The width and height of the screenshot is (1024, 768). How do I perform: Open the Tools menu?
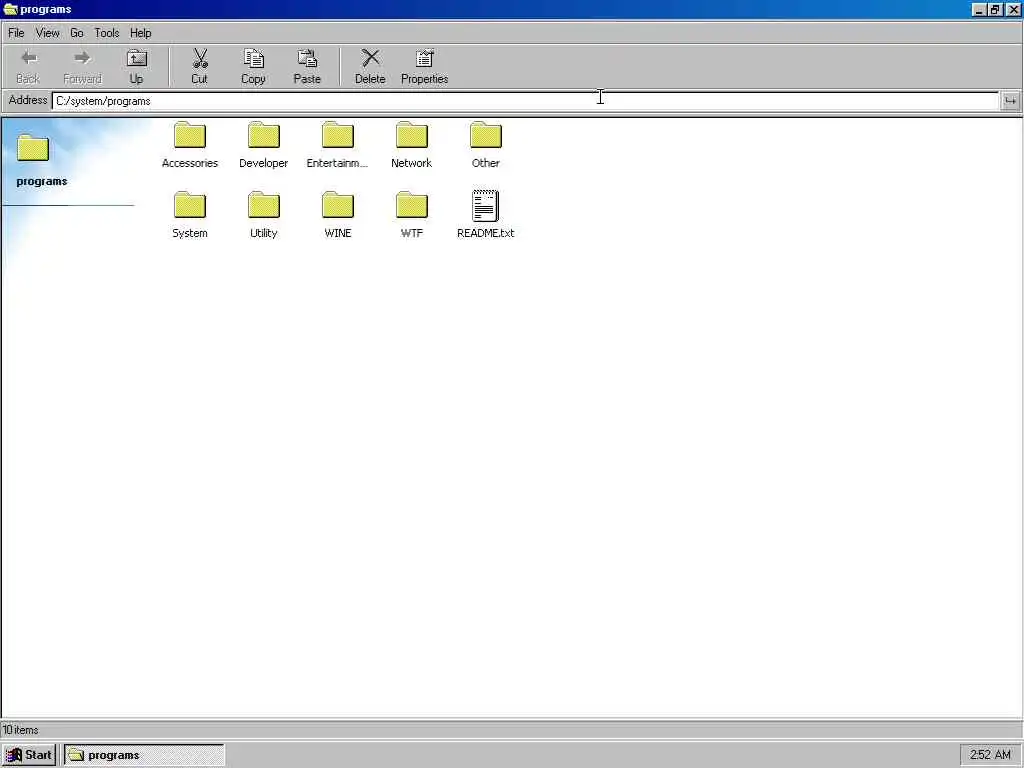(106, 33)
